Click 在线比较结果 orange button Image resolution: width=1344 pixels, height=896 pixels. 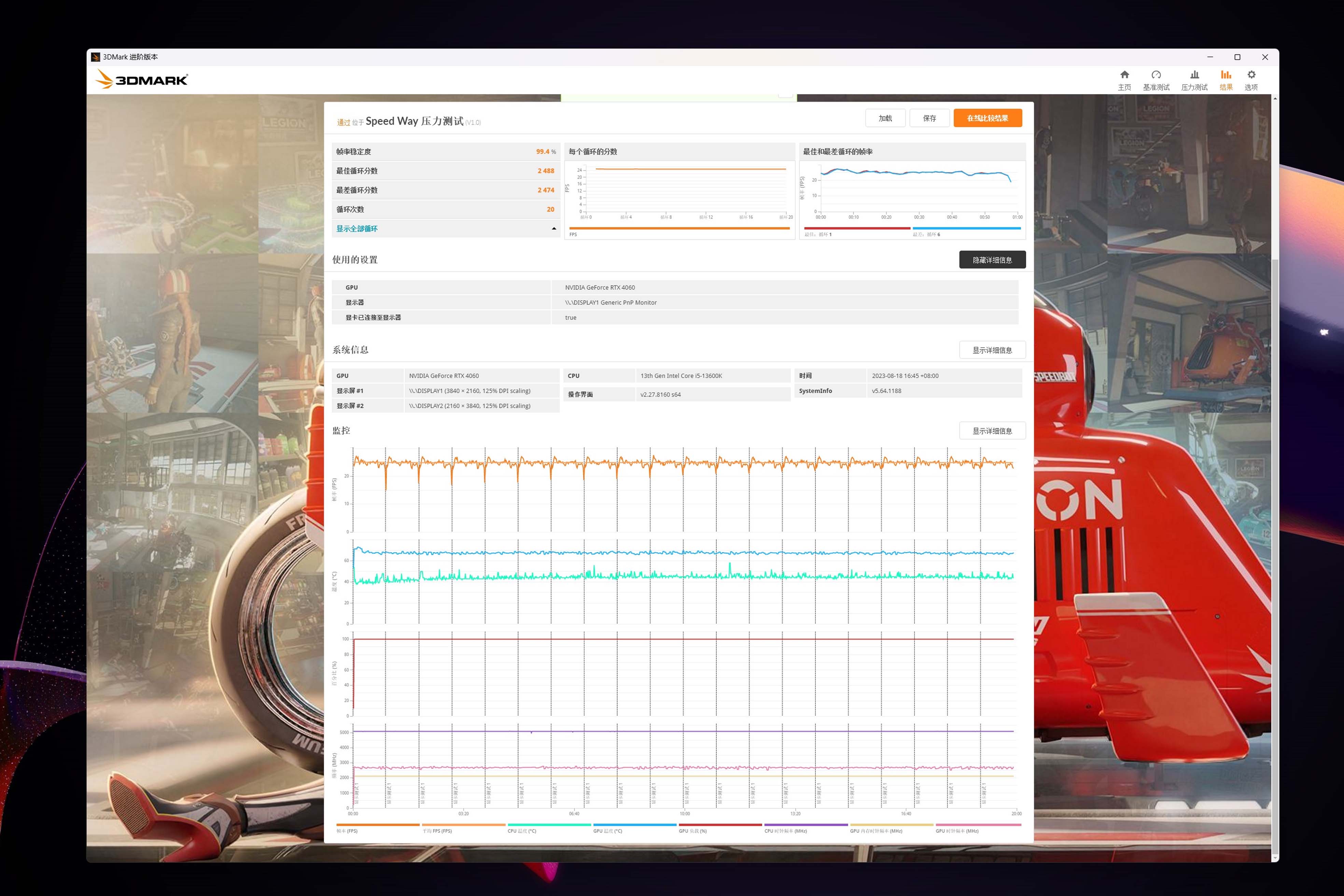point(988,118)
